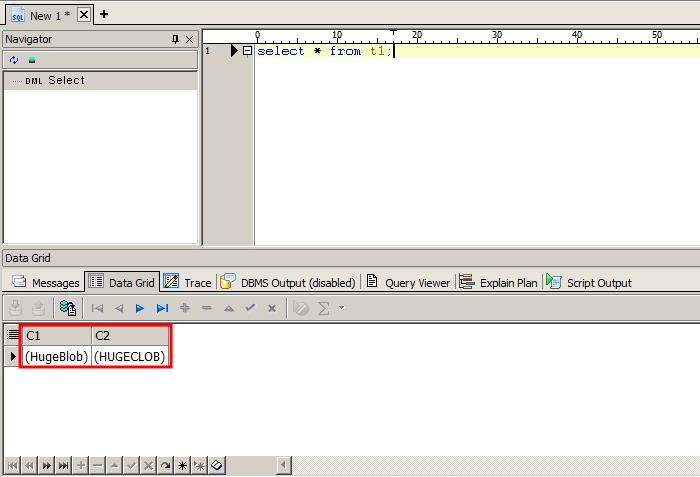Refresh the Navigator panel
700x477 pixels.
[x=13, y=60]
